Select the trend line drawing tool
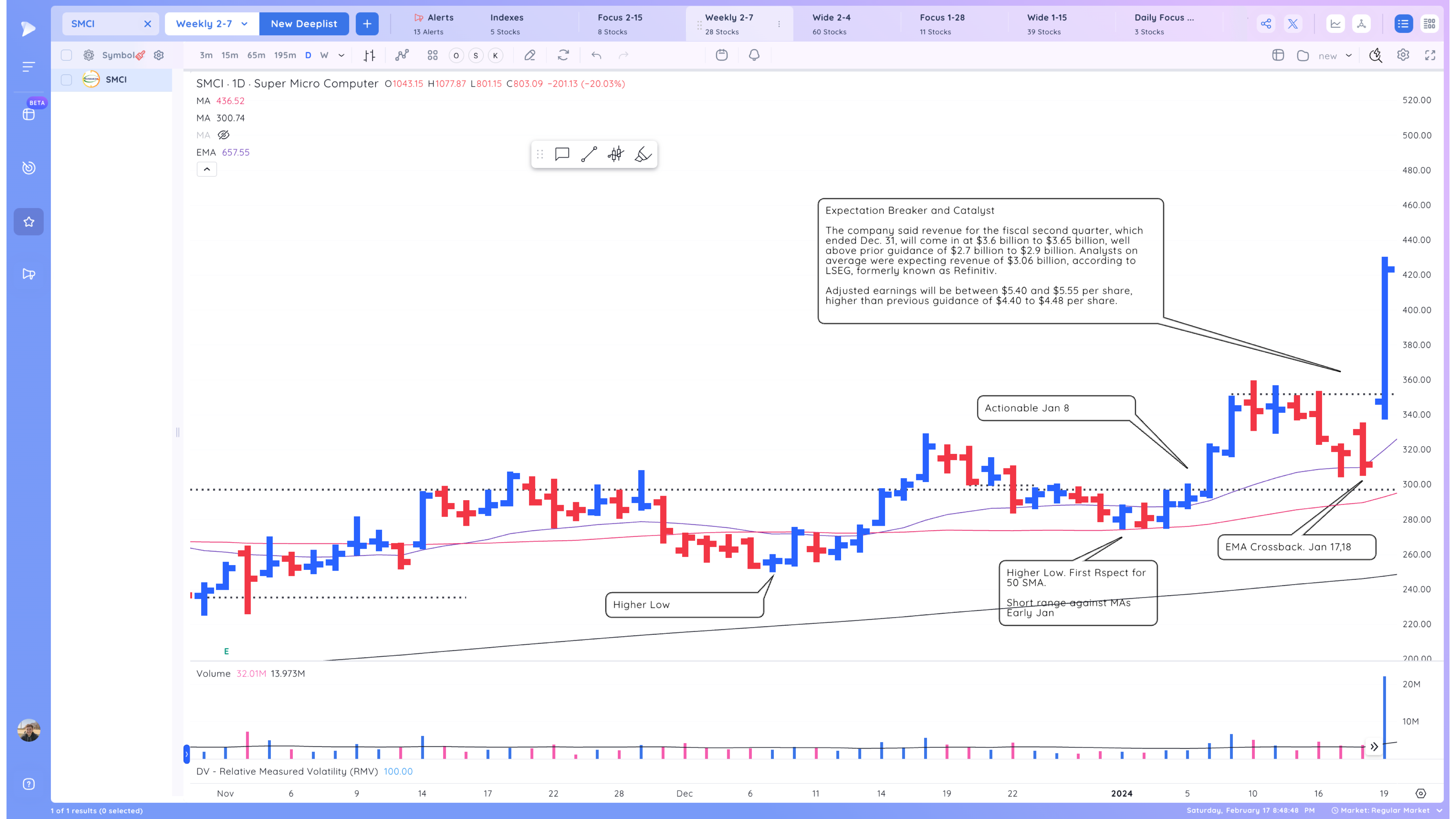 (x=589, y=154)
